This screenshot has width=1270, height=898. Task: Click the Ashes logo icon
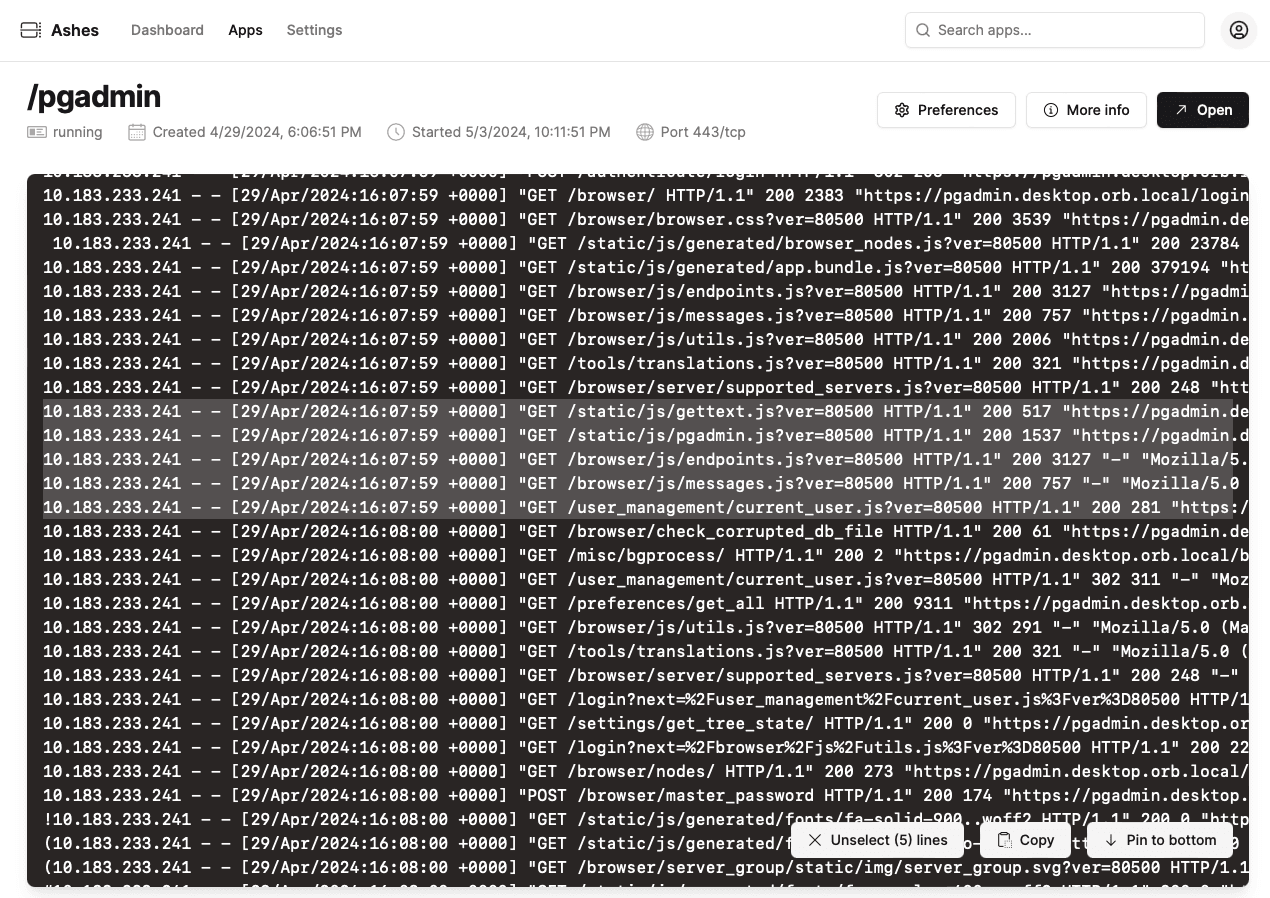pyautogui.click(x=31, y=30)
